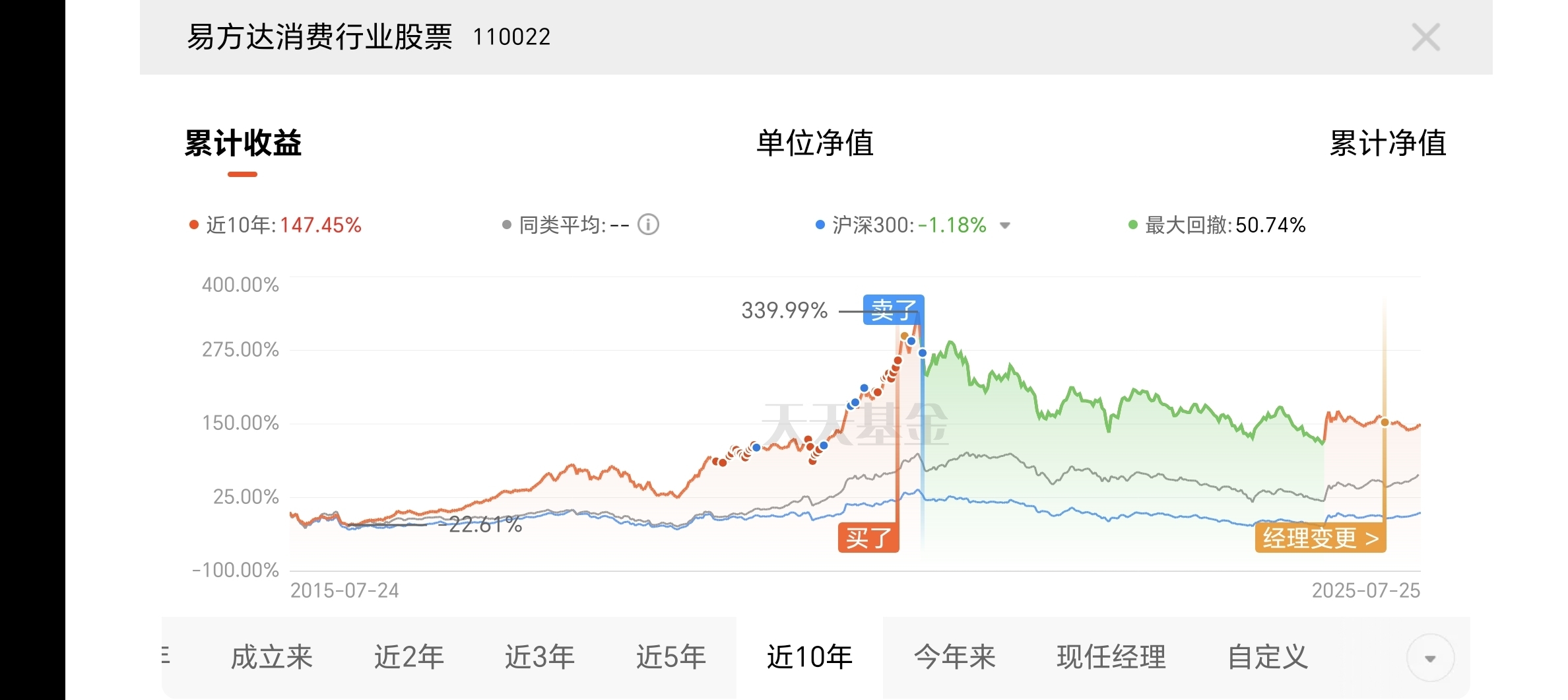Open the round dropdown button after 自定义
1568x700 pixels.
(x=1430, y=658)
